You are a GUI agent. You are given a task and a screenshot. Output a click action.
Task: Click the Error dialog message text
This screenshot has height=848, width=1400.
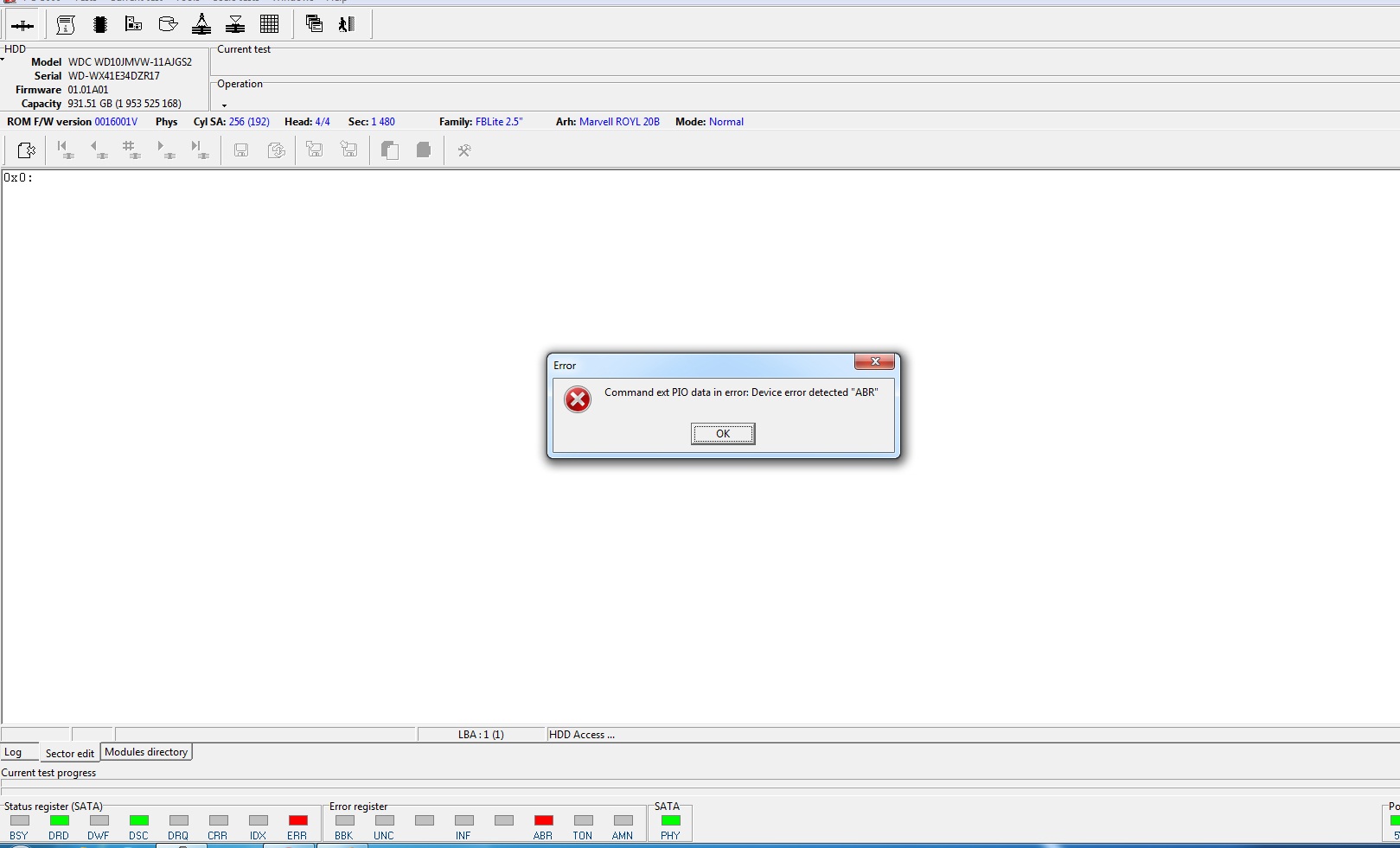point(741,392)
